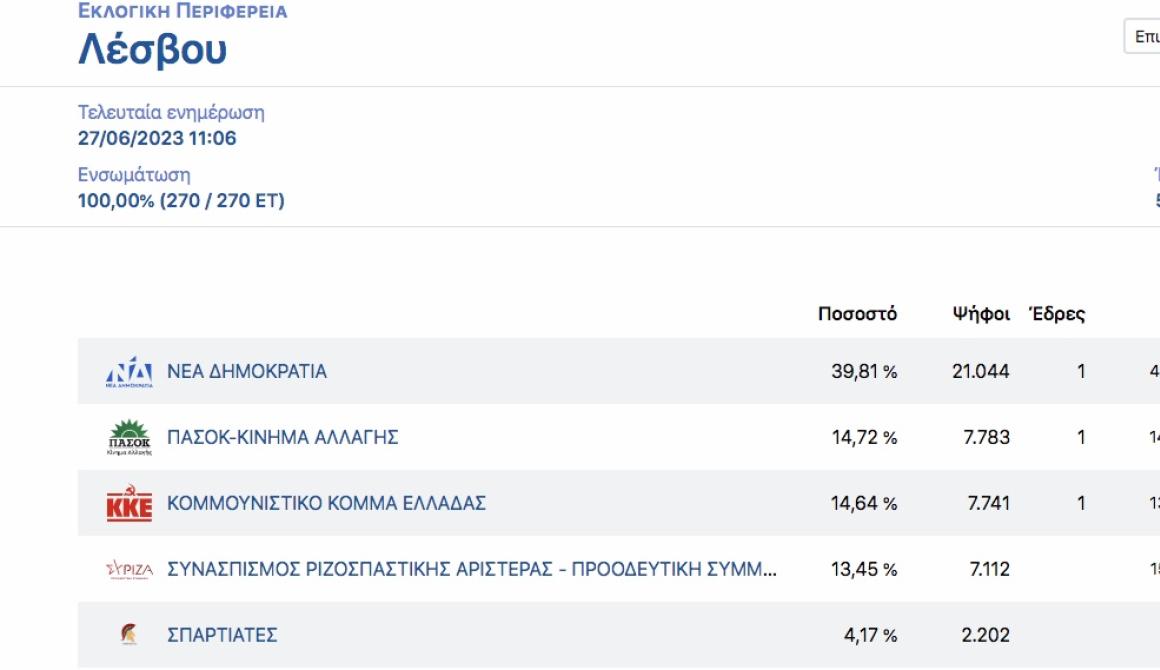
Task: Click the red KKE party logo
Action: 129,503
